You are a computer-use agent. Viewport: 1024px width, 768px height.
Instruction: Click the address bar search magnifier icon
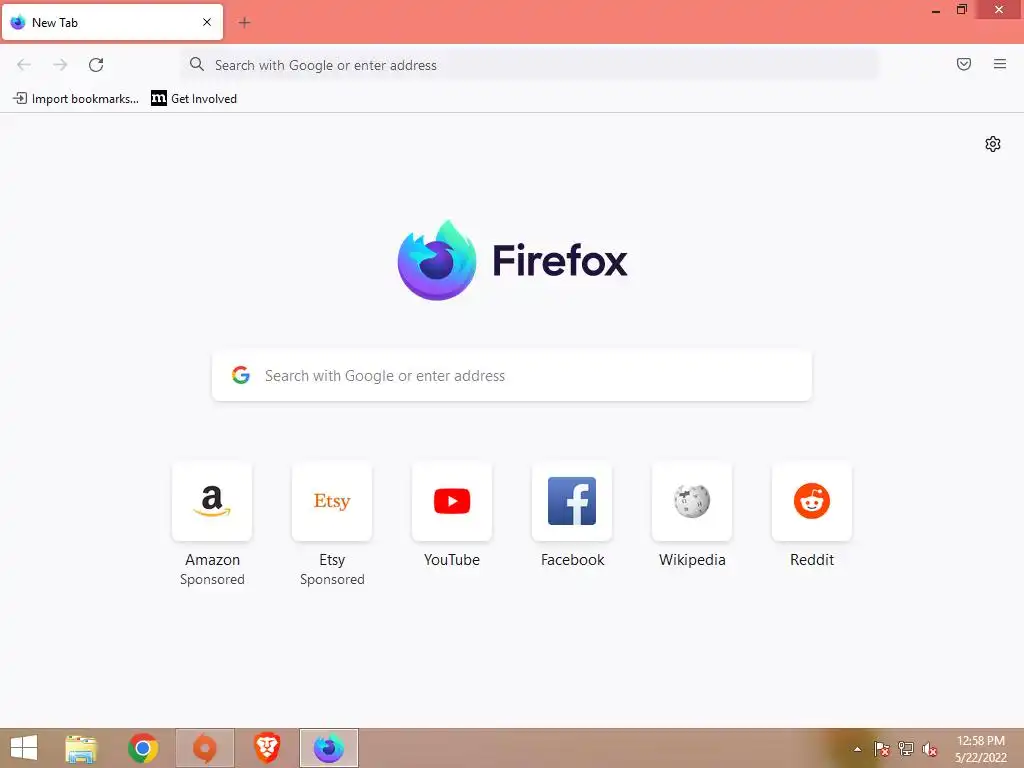click(x=197, y=64)
